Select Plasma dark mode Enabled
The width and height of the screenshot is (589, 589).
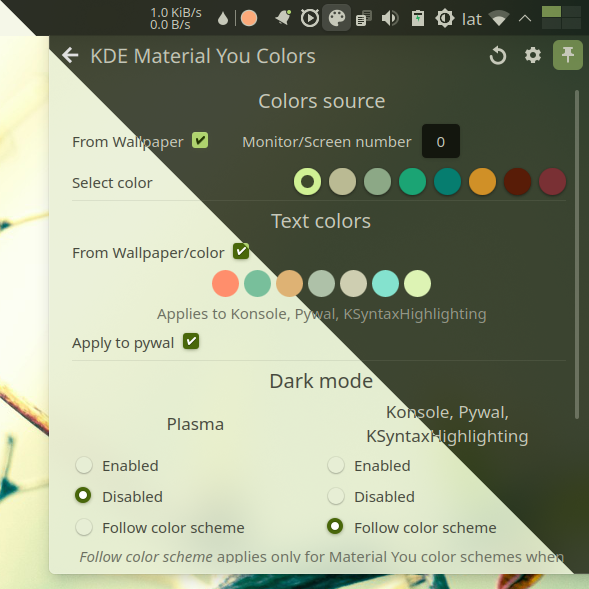tap(83, 465)
